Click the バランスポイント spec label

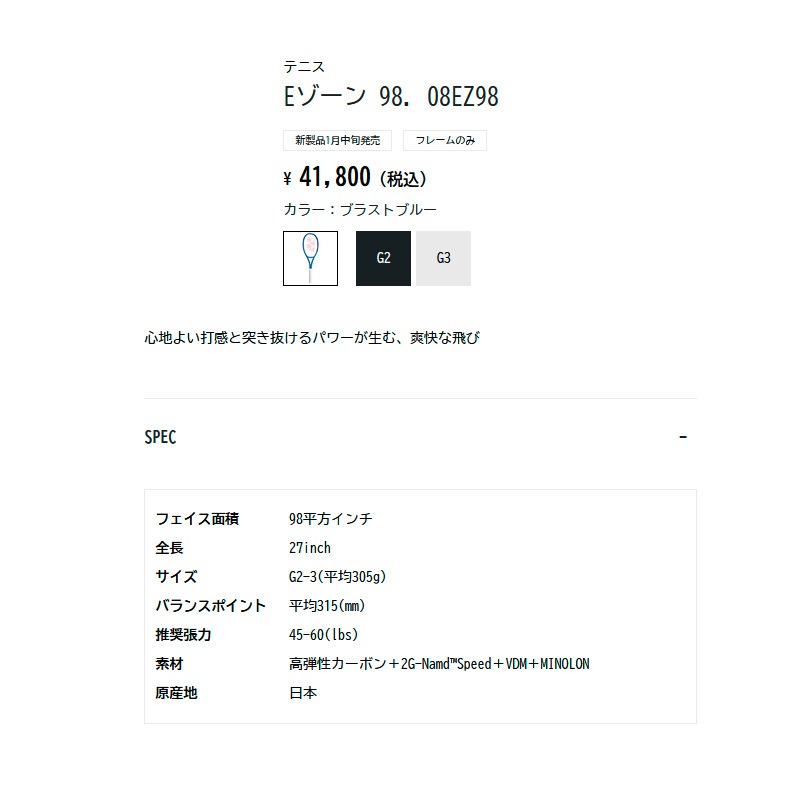pyautogui.click(x=211, y=606)
